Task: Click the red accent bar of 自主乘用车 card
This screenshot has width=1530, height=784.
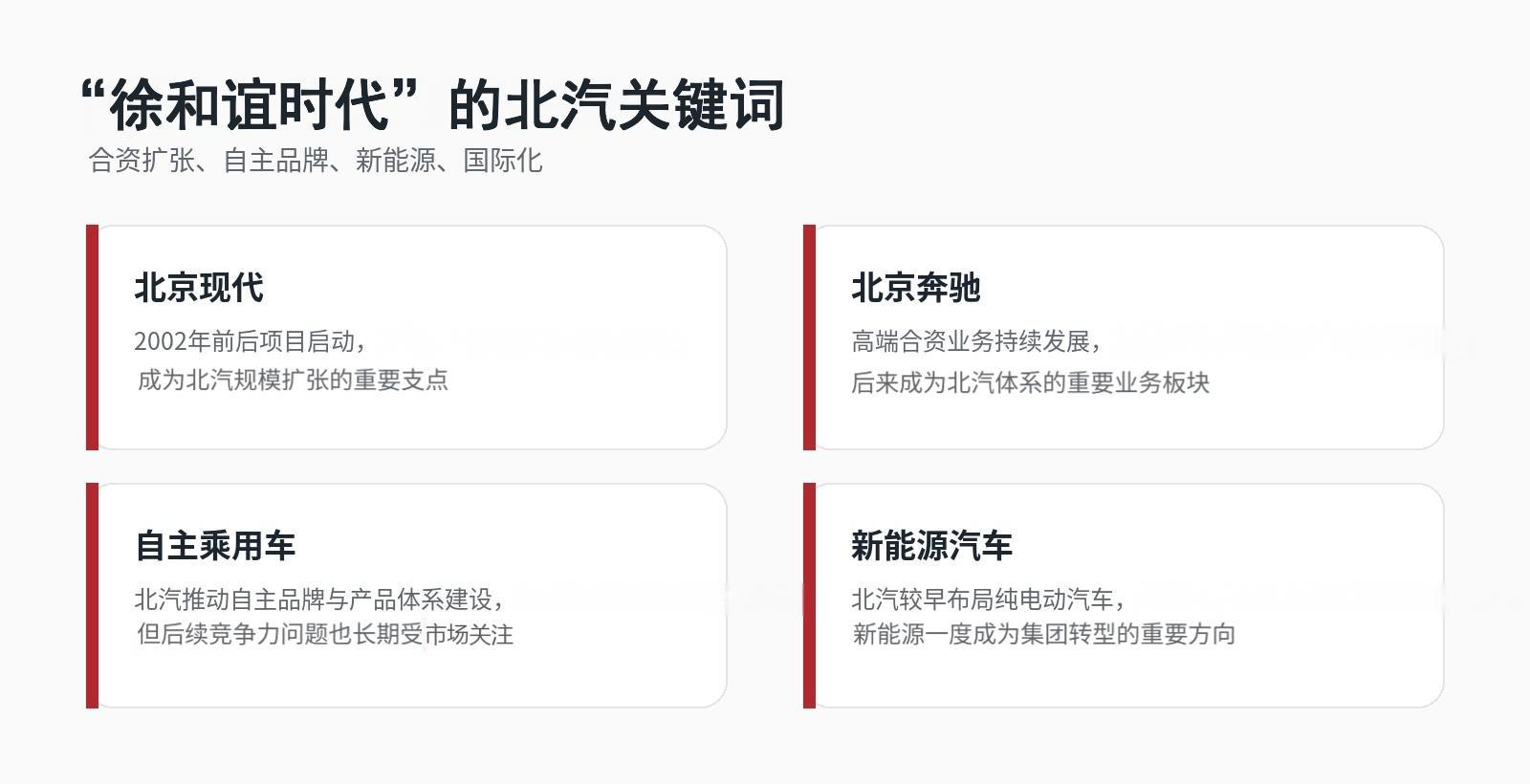Action: click(92, 596)
